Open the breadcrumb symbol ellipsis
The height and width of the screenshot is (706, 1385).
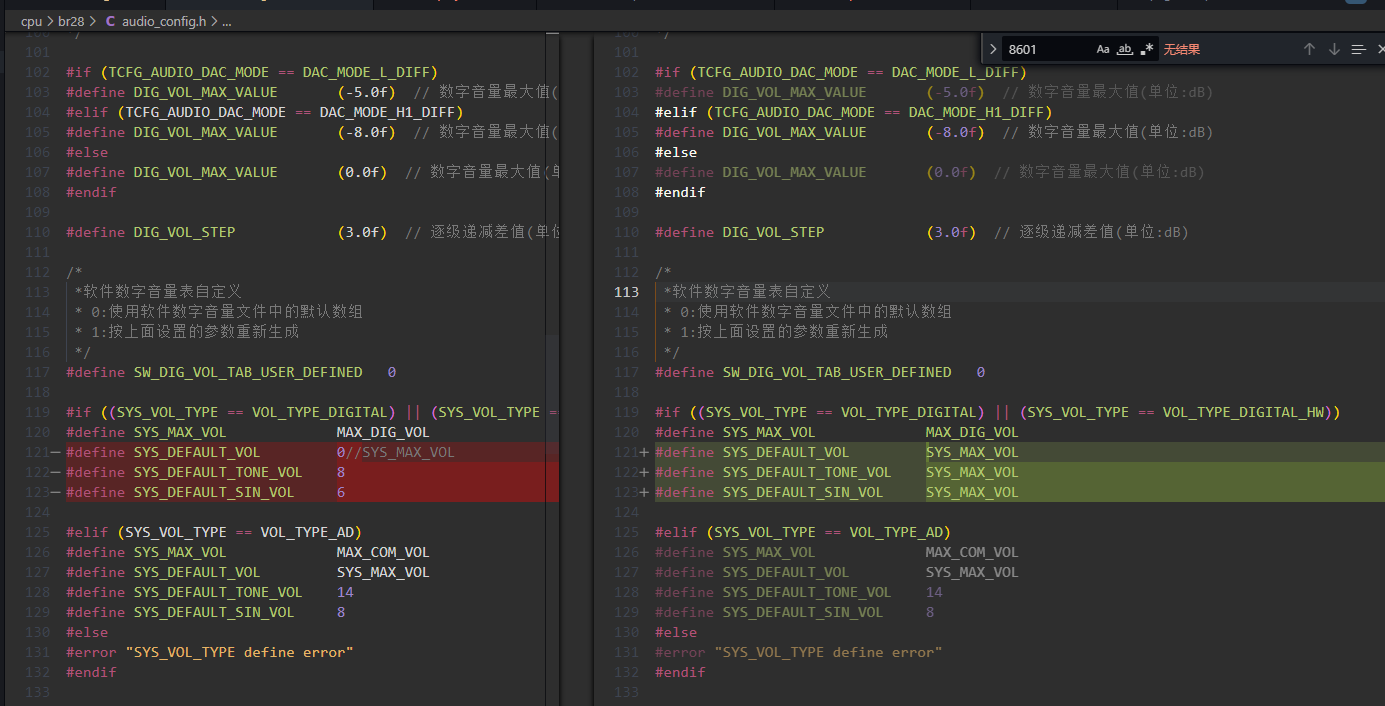pyautogui.click(x=227, y=20)
